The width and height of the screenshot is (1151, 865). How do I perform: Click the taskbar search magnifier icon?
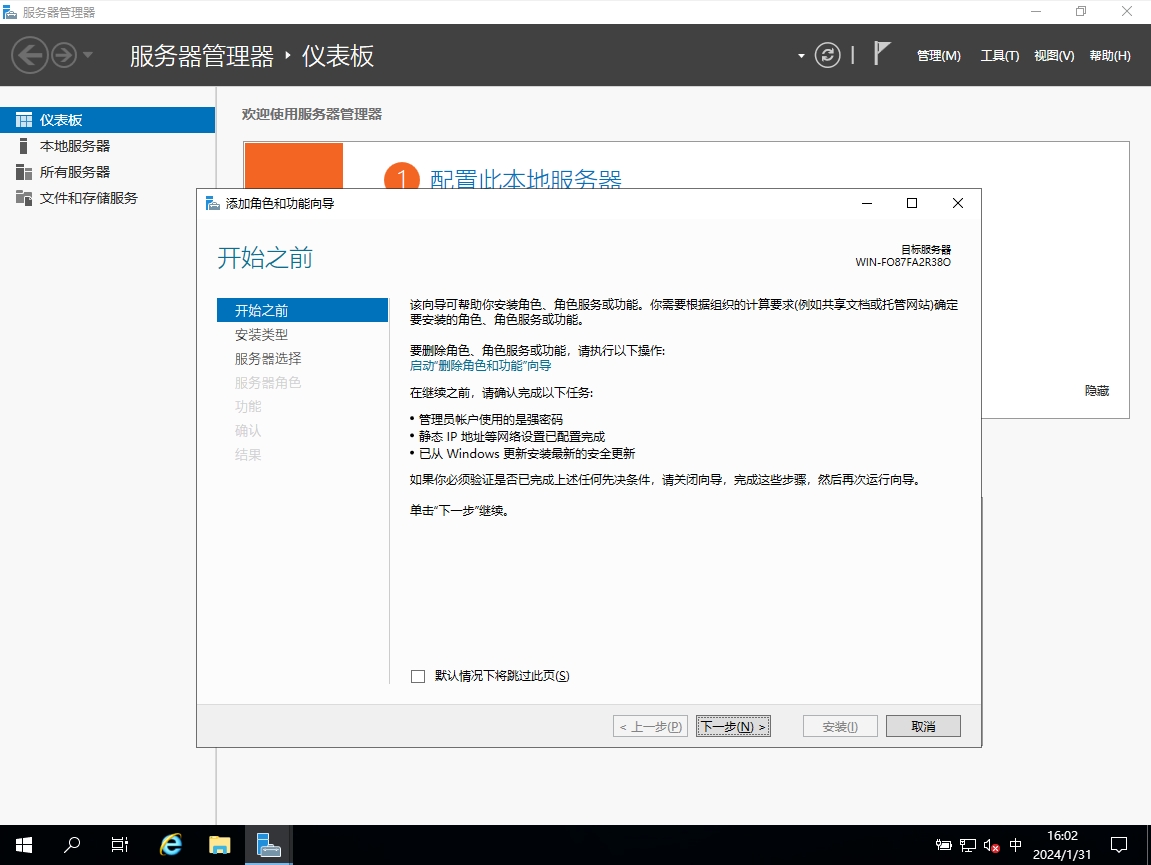72,845
